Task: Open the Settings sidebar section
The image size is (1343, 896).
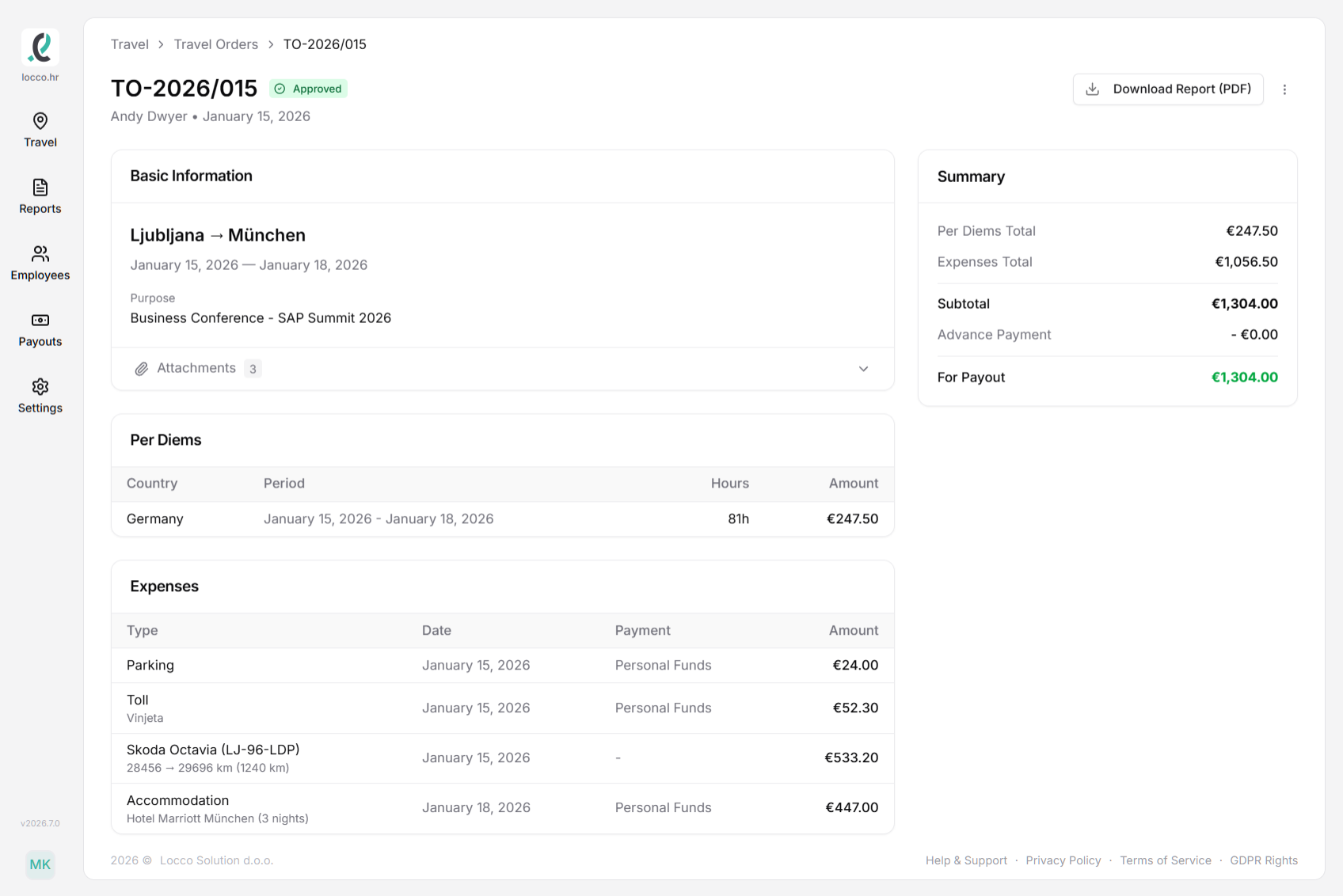Action: pos(40,397)
